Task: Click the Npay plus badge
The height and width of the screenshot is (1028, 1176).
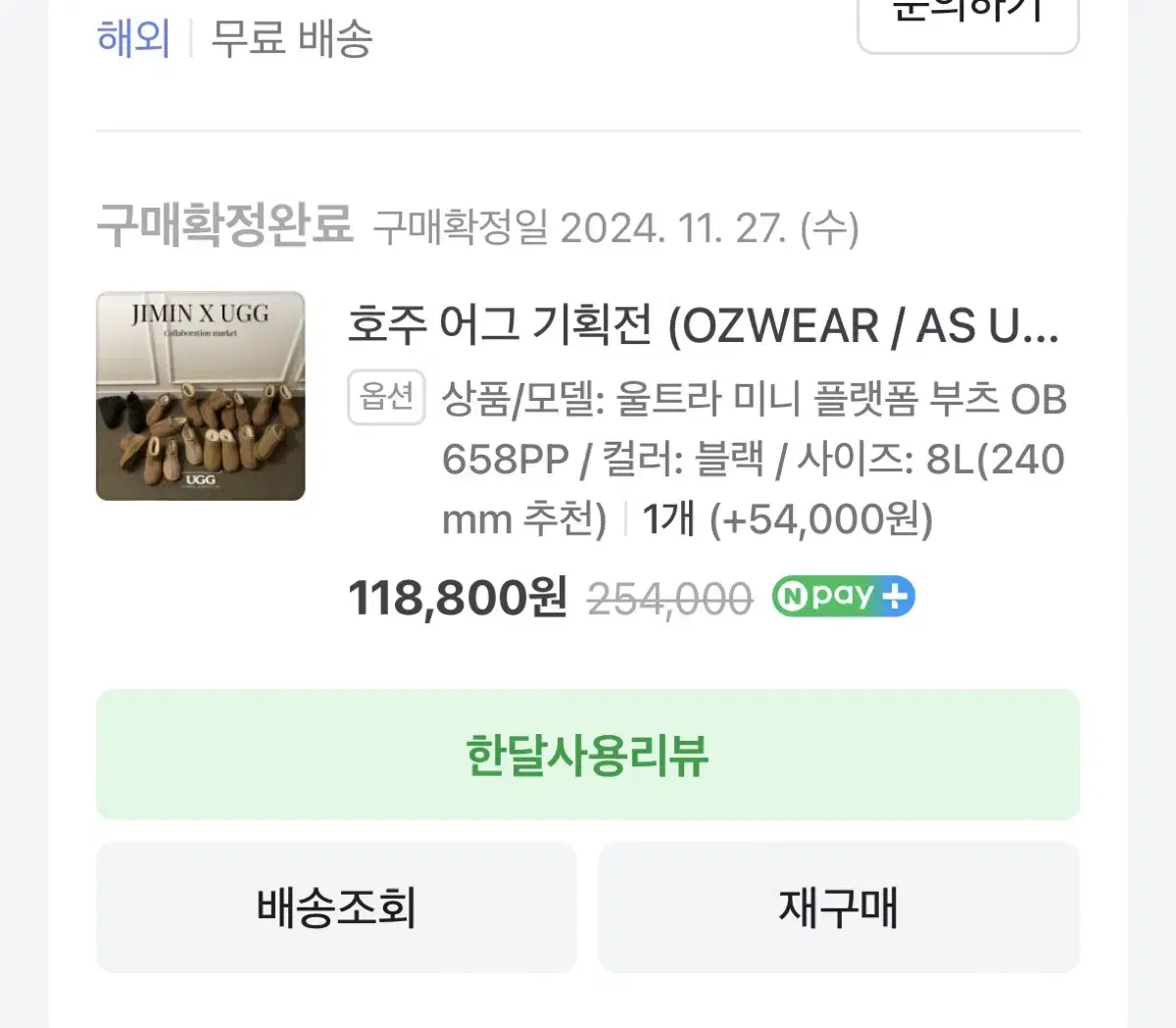Action: [844, 596]
